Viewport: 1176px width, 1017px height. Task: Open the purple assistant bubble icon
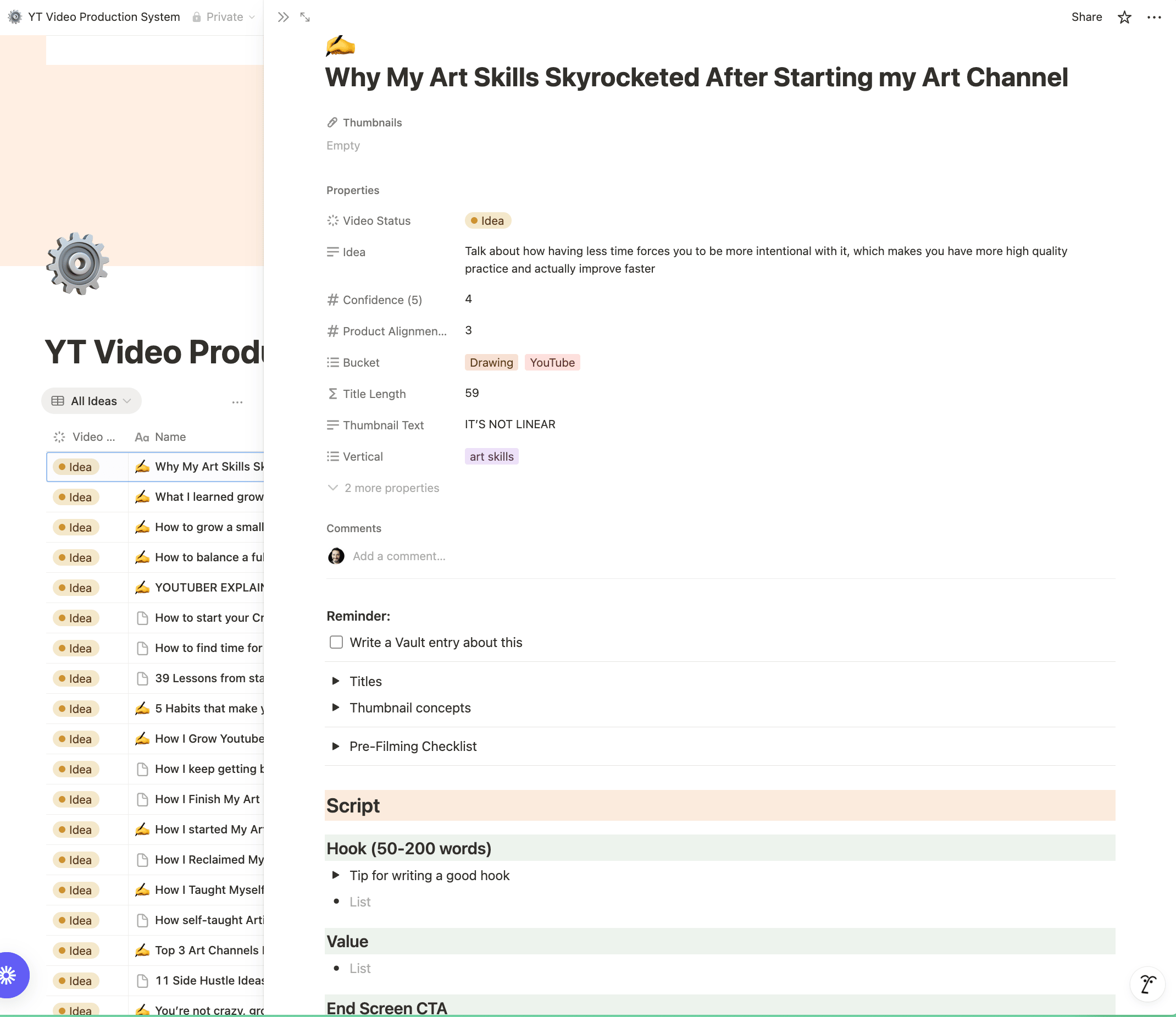click(10, 975)
